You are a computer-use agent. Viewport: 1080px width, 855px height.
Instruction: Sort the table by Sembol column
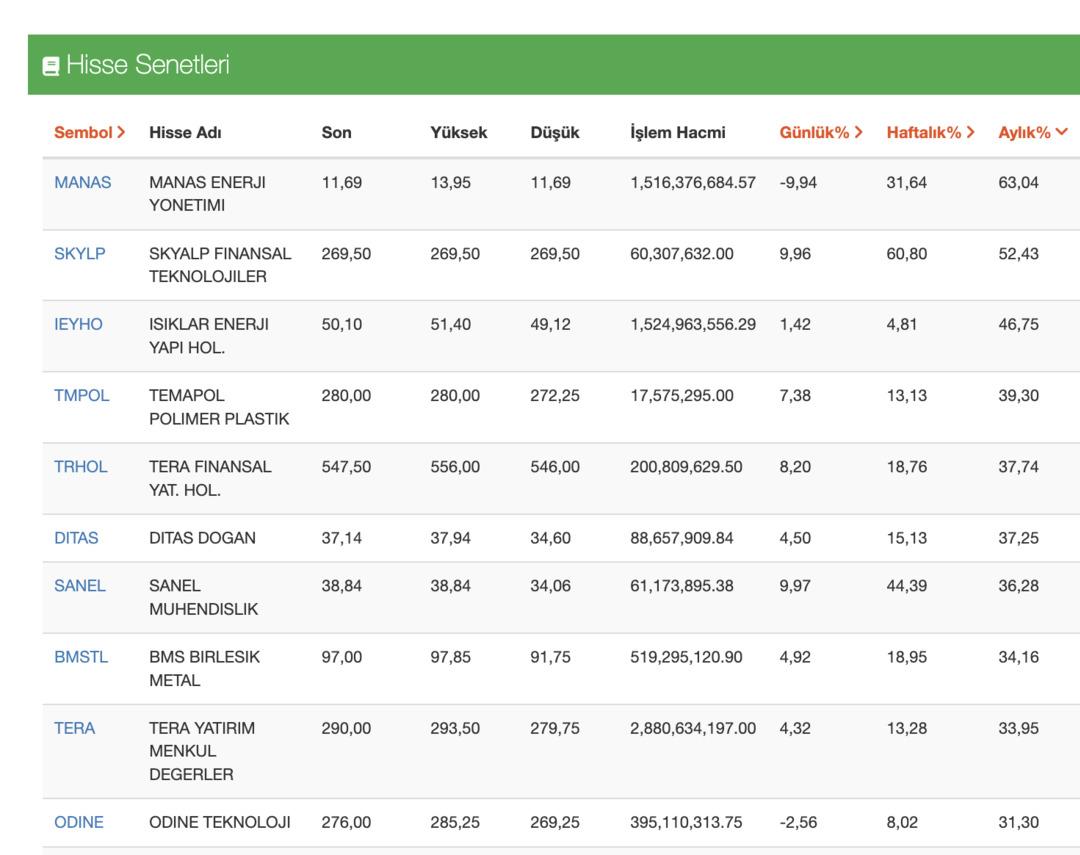tap(89, 132)
